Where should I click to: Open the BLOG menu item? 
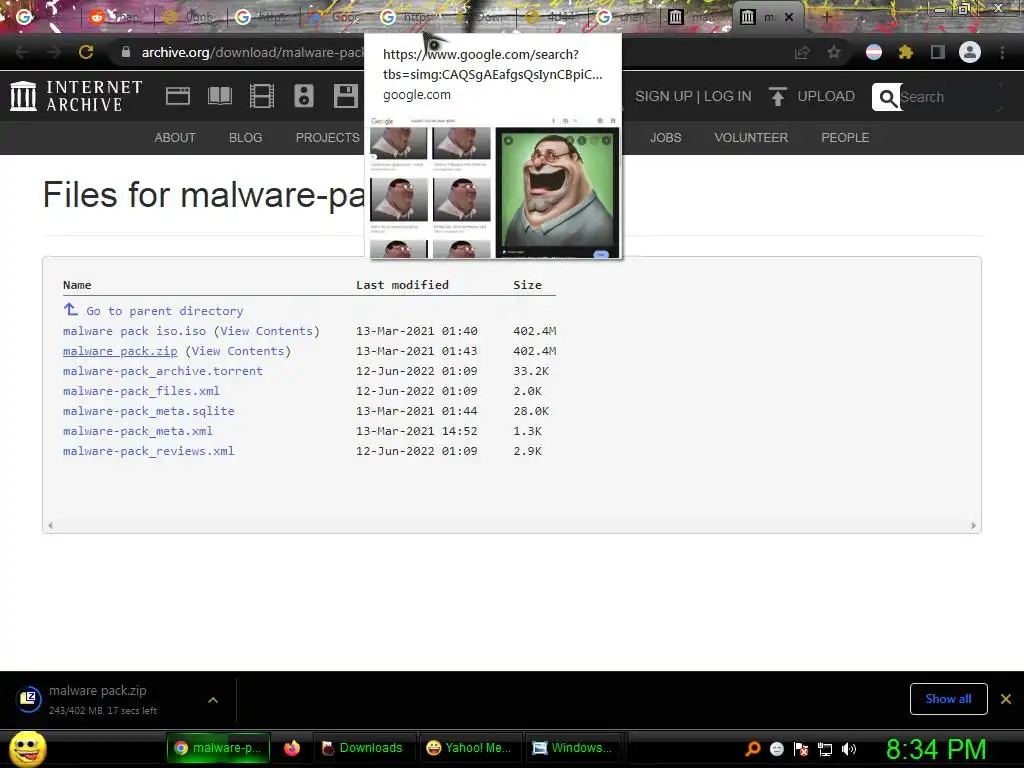point(246,138)
